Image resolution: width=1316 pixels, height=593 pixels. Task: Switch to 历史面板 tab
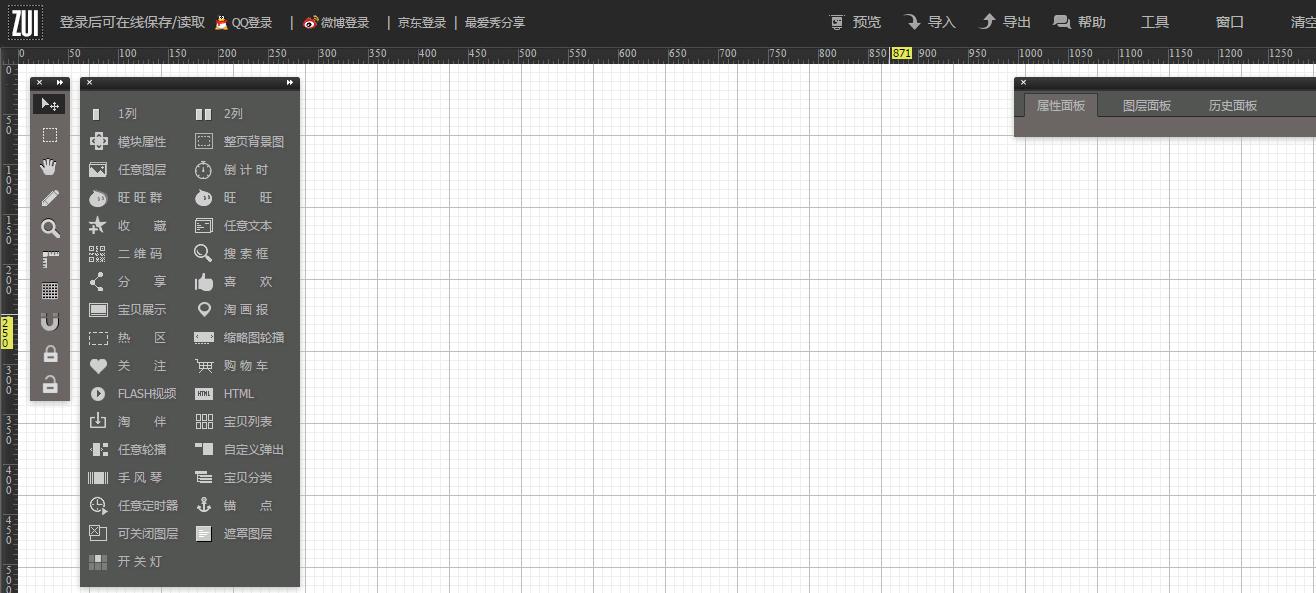pyautogui.click(x=1233, y=105)
